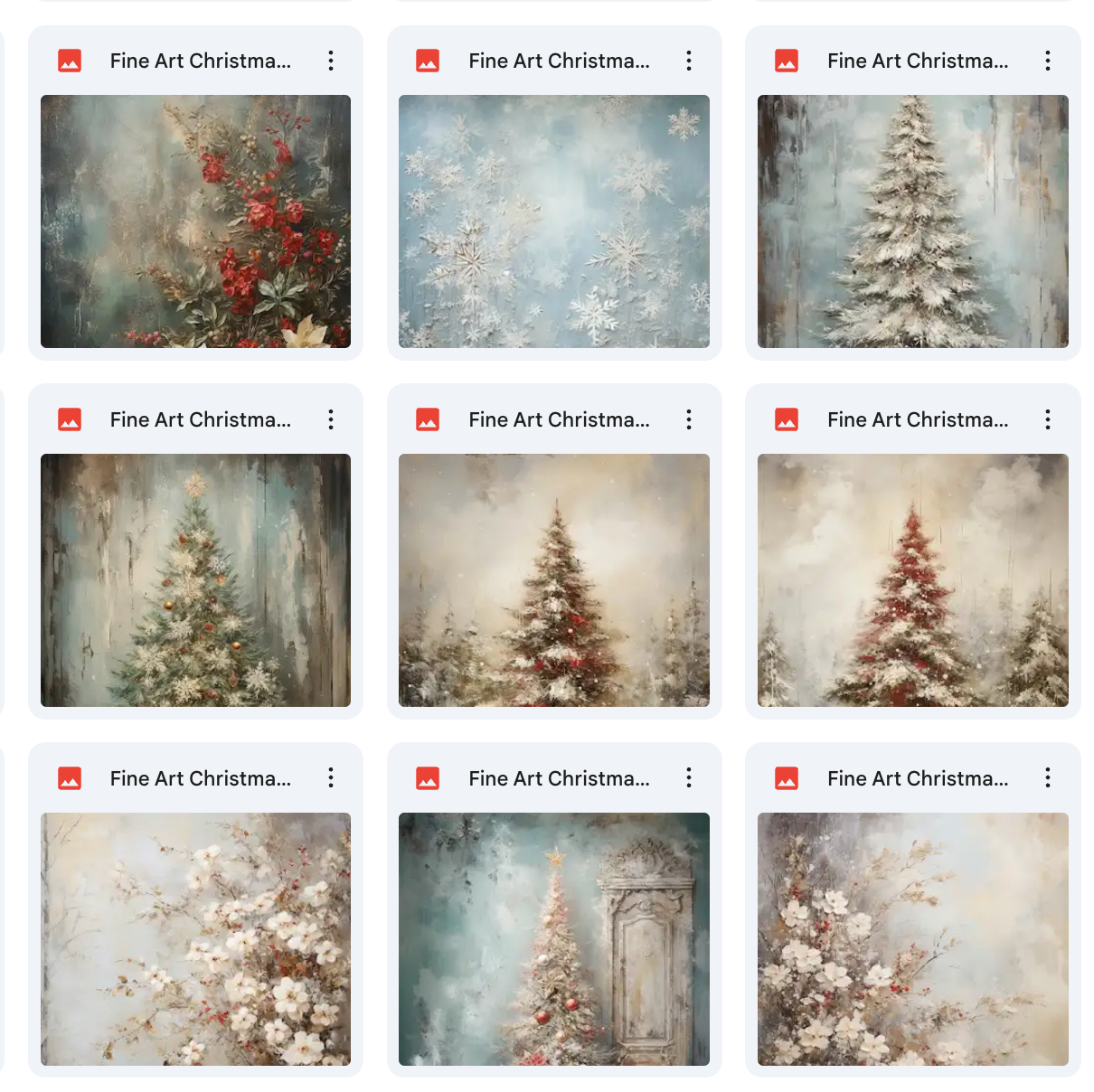This screenshot has height=1092, width=1094.
Task: Click image icon on bottom-right floral card
Action: pos(787,778)
